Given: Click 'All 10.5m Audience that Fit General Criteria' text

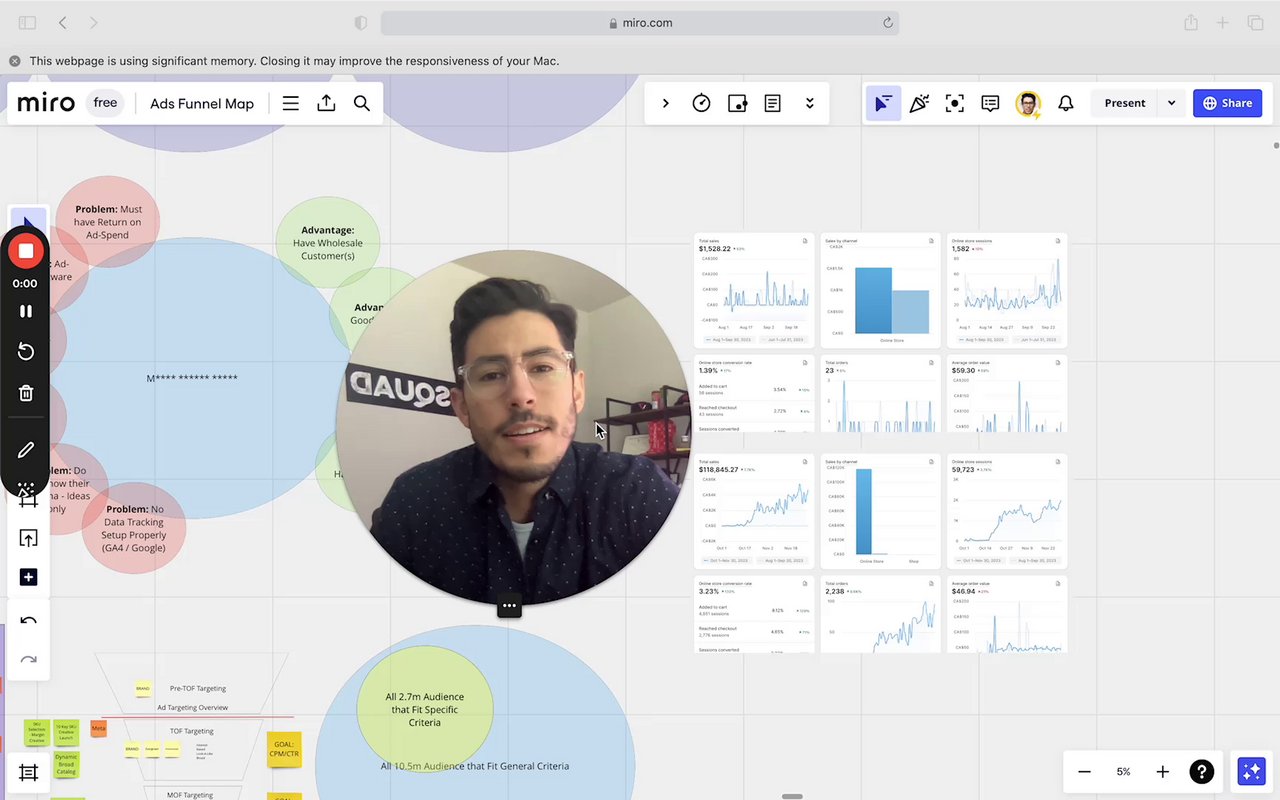Looking at the screenshot, I should [475, 766].
